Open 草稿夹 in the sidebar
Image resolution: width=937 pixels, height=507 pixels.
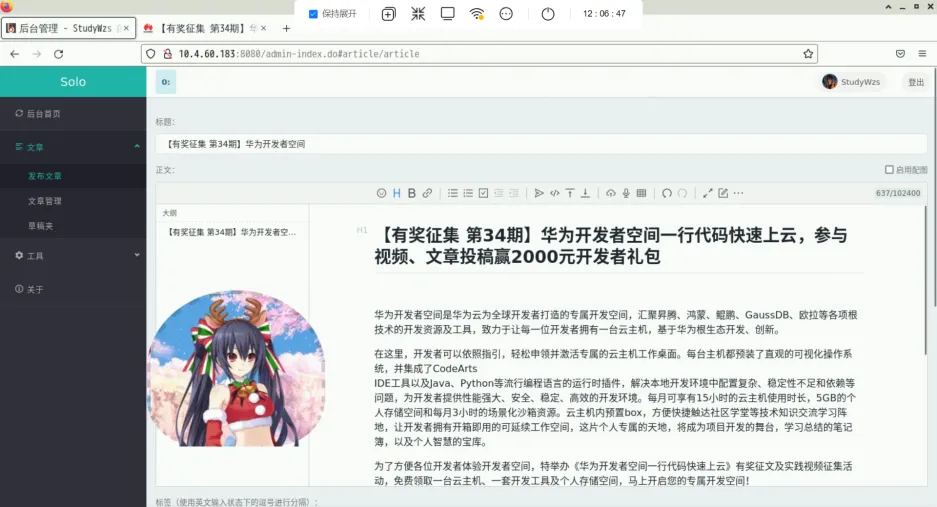73,226
